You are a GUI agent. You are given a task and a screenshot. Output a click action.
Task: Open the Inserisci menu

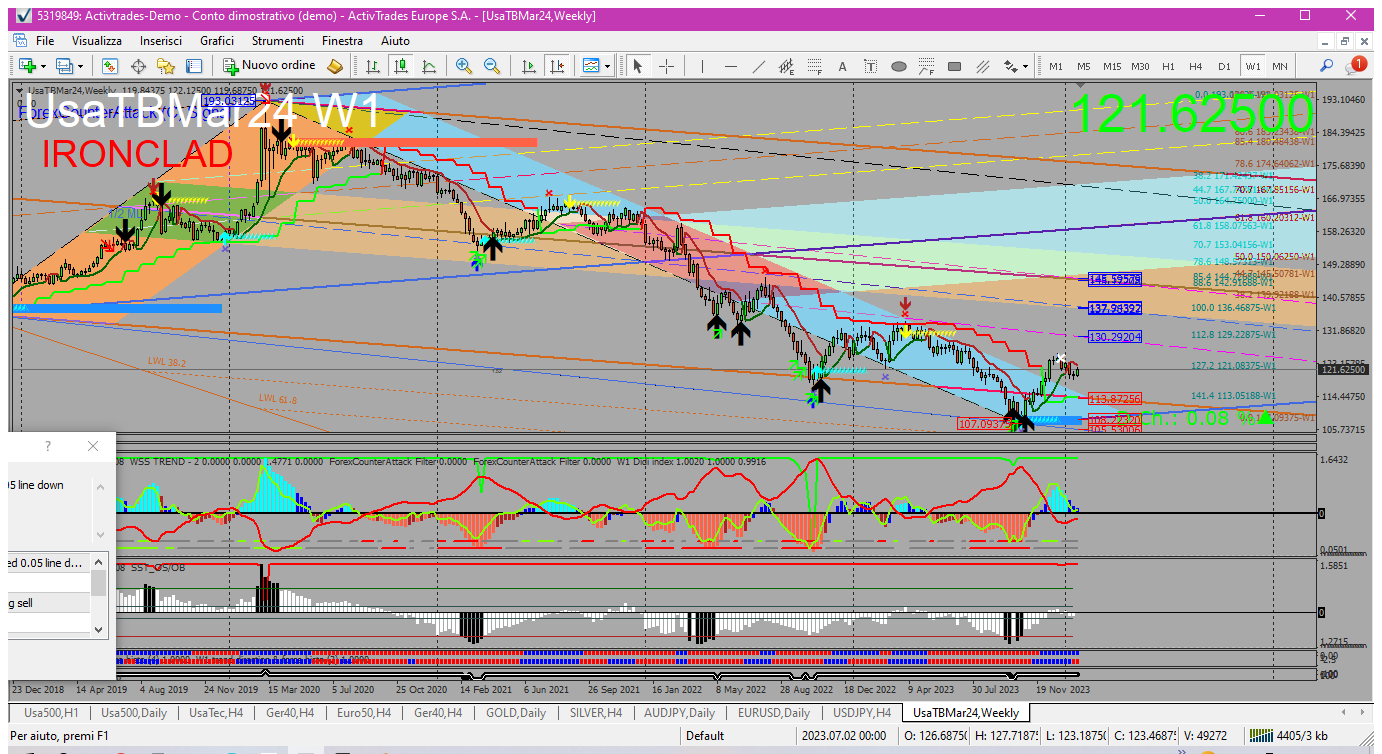[x=161, y=41]
